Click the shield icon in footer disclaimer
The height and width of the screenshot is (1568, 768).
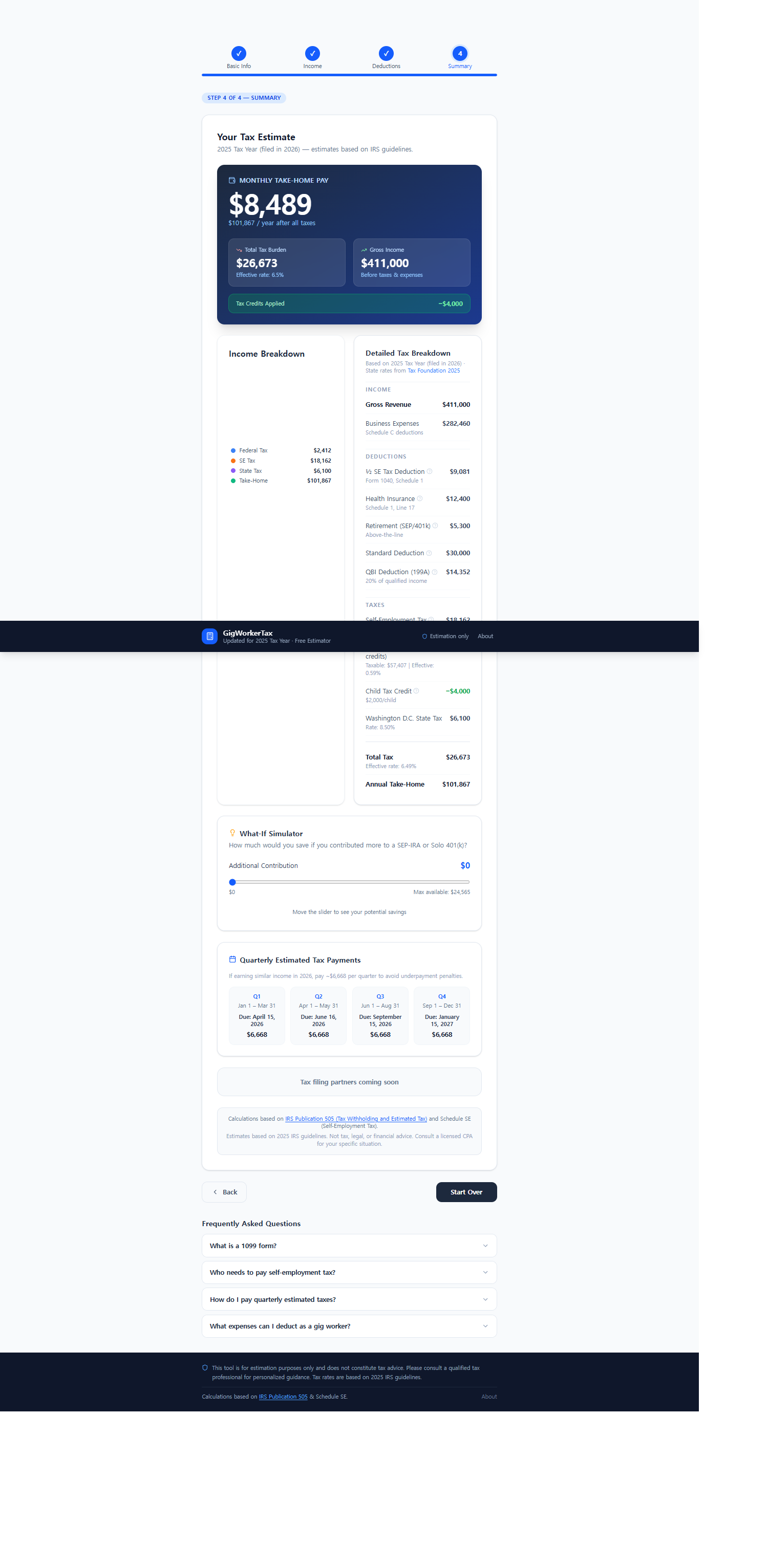205,1368
